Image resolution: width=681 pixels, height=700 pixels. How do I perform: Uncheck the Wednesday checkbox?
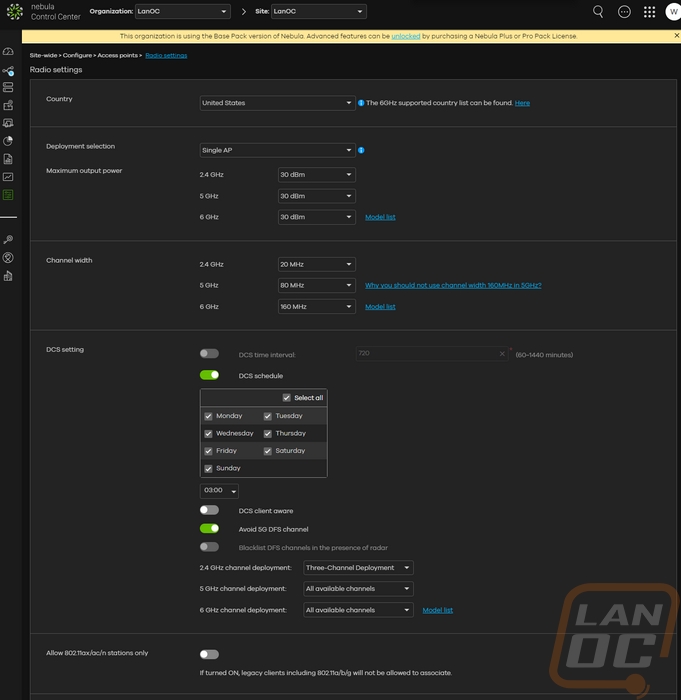pyautogui.click(x=208, y=433)
